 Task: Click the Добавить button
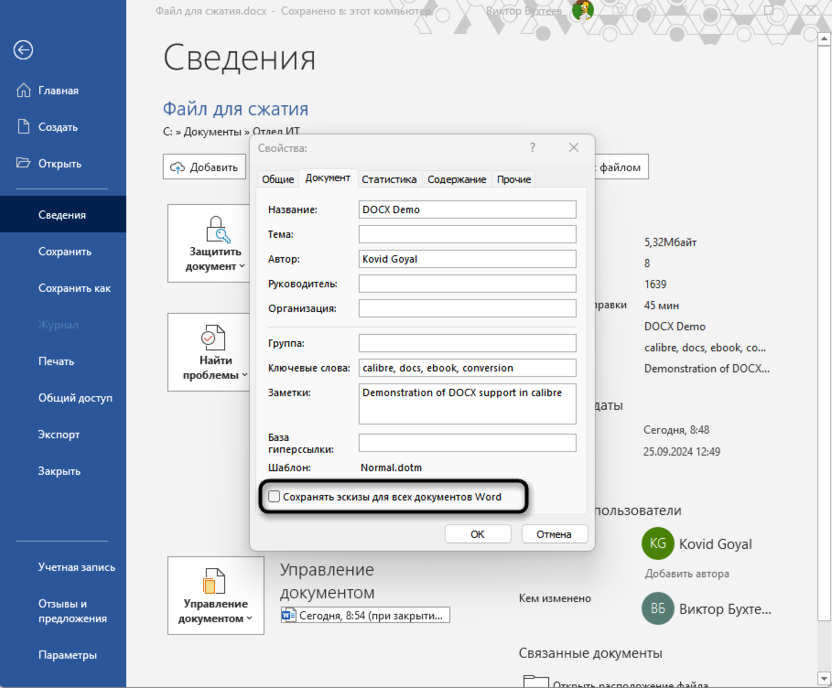pyautogui.click(x=204, y=167)
